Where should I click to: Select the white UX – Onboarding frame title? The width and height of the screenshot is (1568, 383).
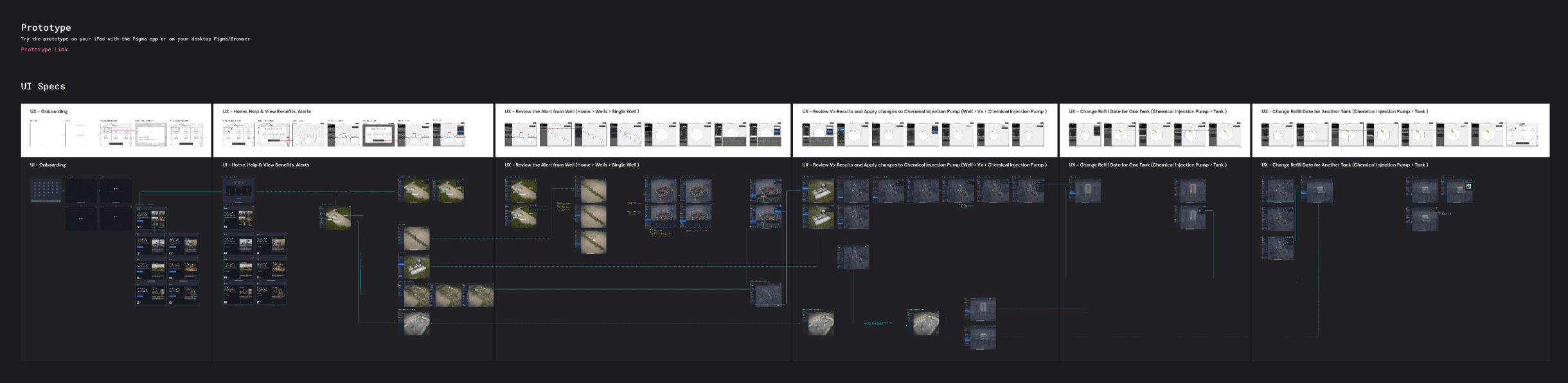point(48,111)
